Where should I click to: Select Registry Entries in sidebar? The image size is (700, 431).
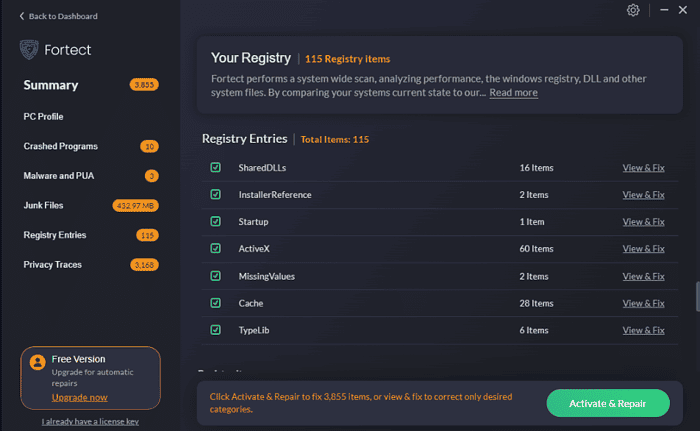(55, 235)
